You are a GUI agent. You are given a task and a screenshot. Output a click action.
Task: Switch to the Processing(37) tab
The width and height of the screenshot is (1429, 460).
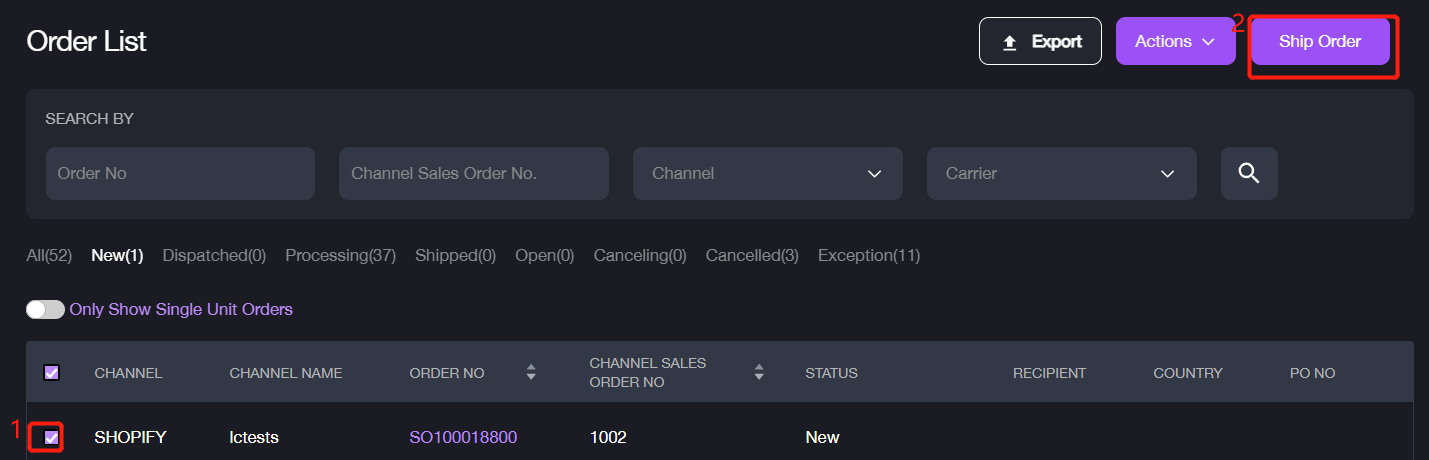pyautogui.click(x=340, y=256)
